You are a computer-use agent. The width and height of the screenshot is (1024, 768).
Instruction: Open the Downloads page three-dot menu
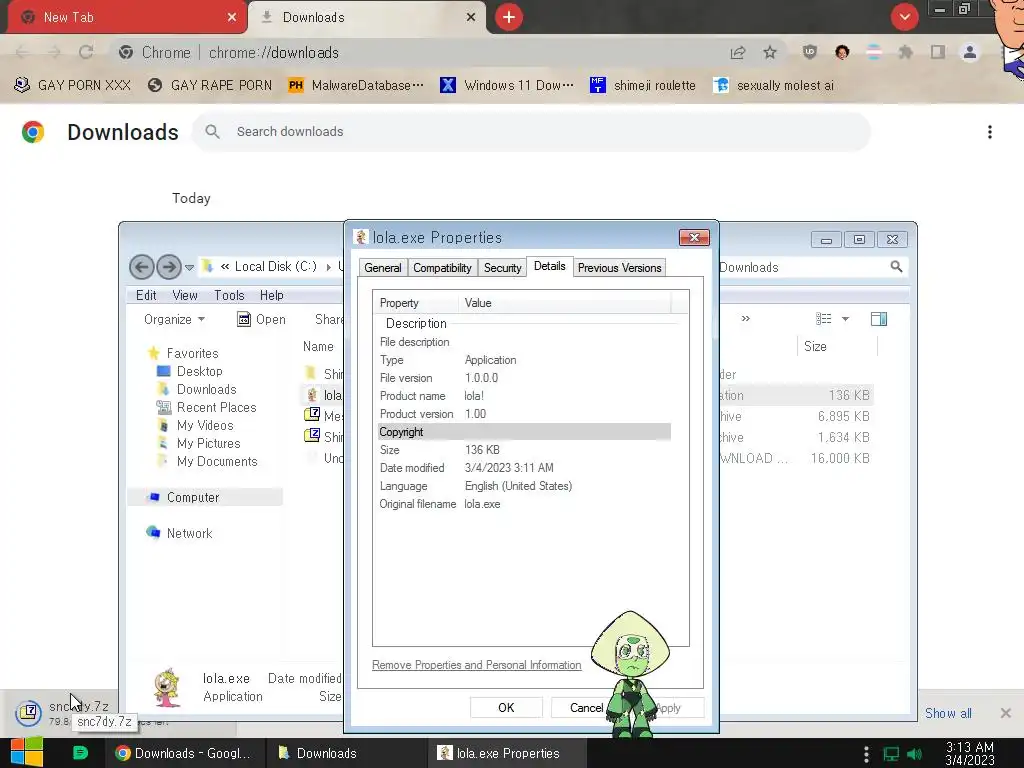pos(990,132)
